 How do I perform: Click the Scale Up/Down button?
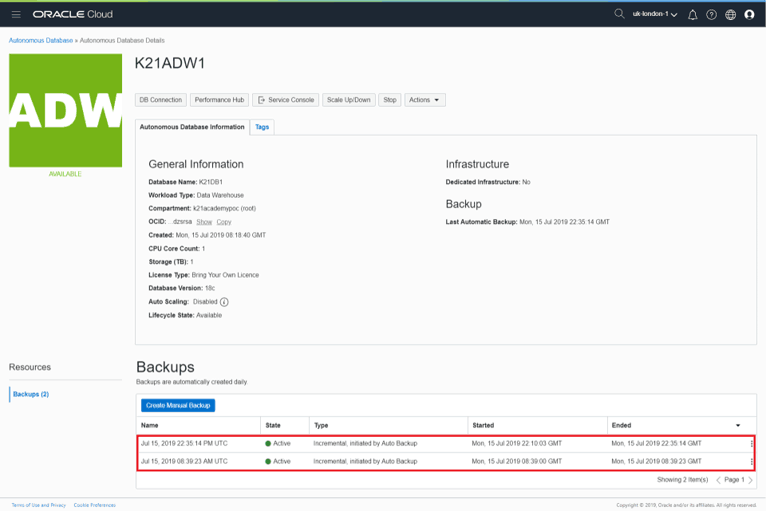(x=349, y=100)
